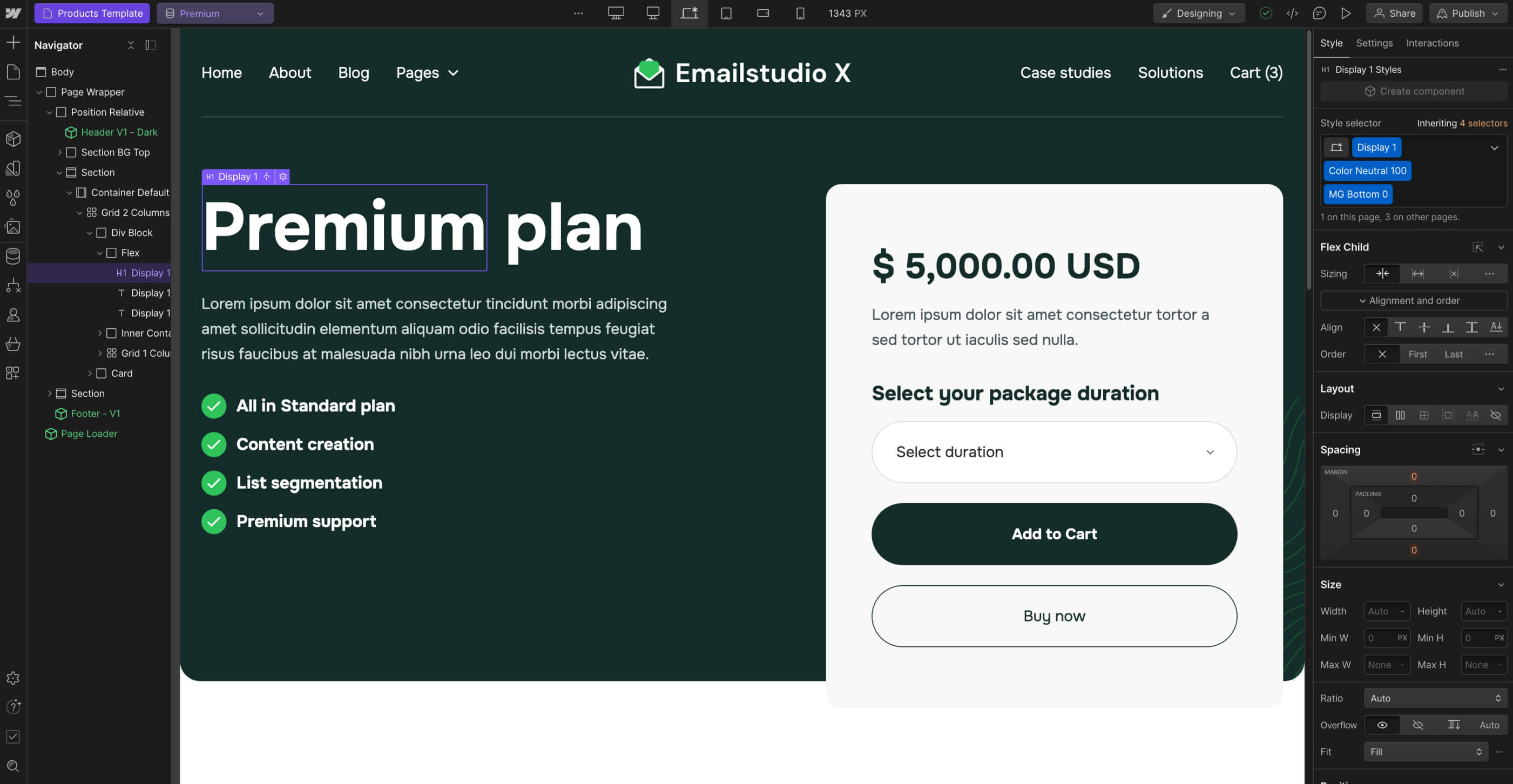Enter preview mode with the play icon
The width and height of the screenshot is (1513, 784).
click(x=1347, y=13)
